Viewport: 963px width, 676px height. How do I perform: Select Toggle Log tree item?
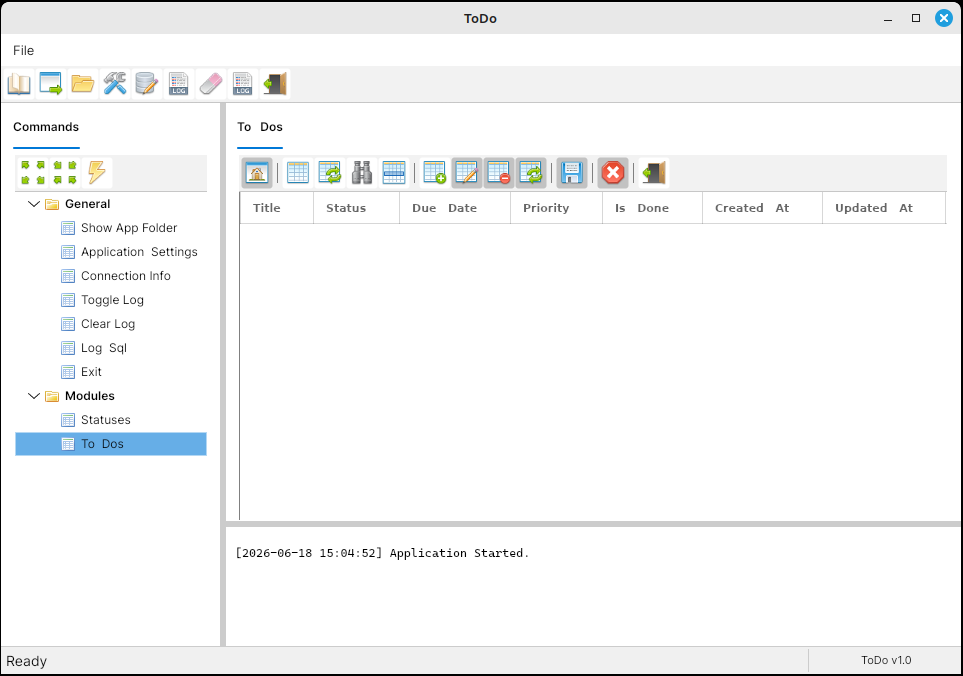click(112, 300)
